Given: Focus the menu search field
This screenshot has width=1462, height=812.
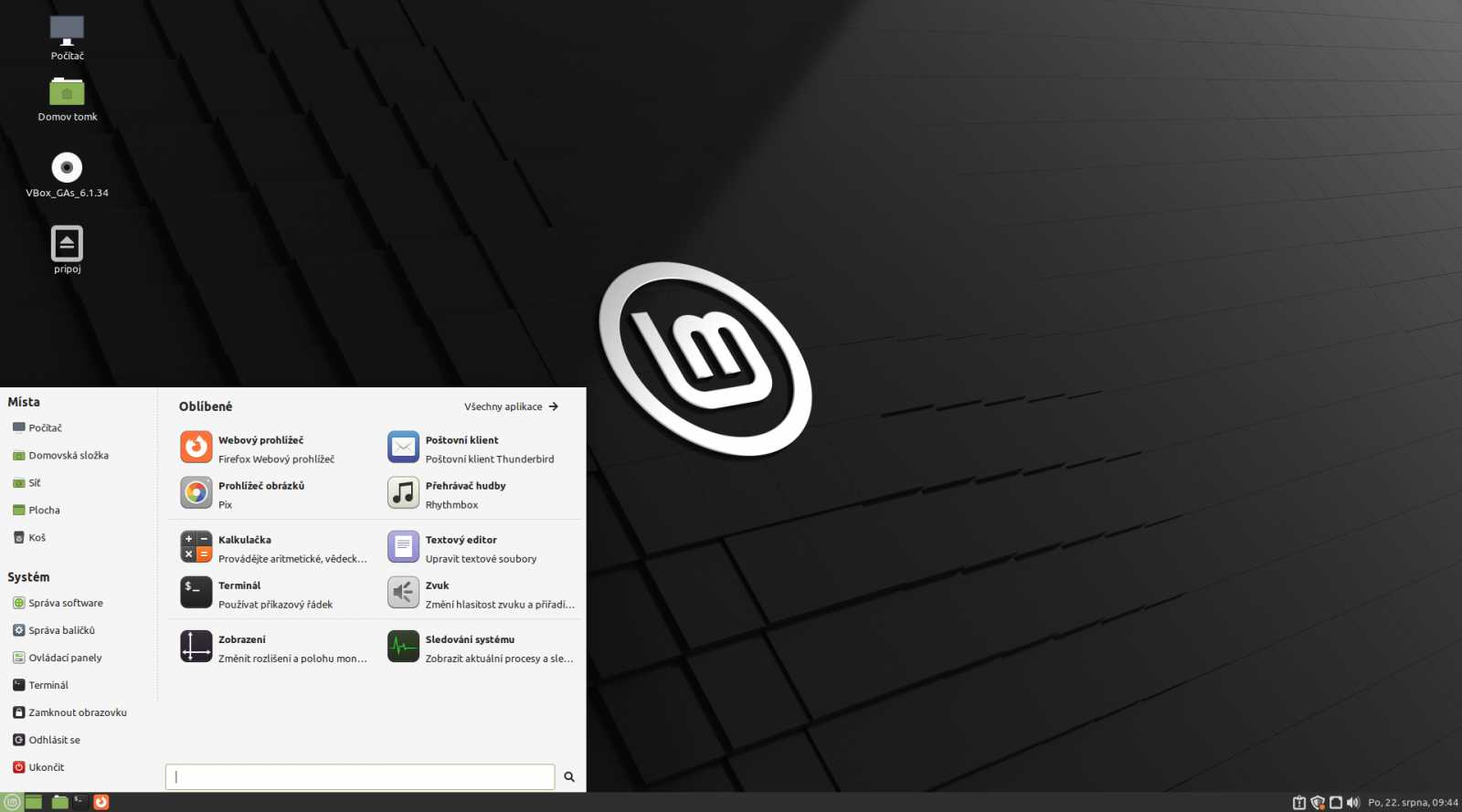Looking at the screenshot, I should (360, 777).
